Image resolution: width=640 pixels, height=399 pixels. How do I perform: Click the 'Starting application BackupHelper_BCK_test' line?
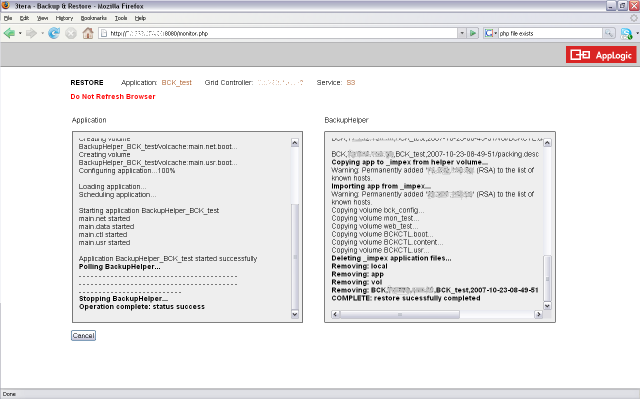coord(149,211)
